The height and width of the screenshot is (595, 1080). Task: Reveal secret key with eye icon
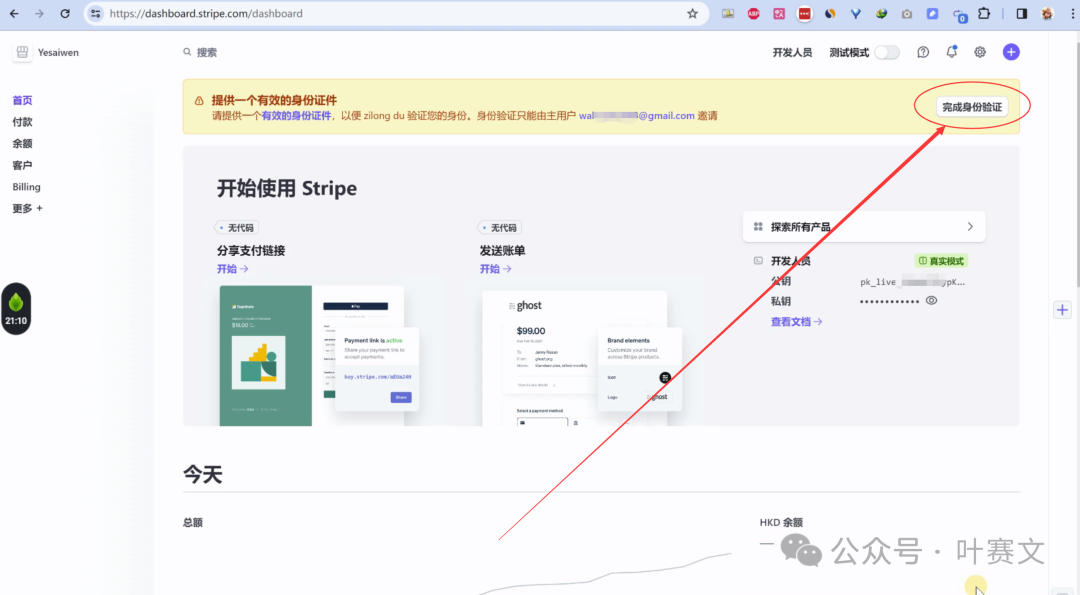(x=931, y=300)
